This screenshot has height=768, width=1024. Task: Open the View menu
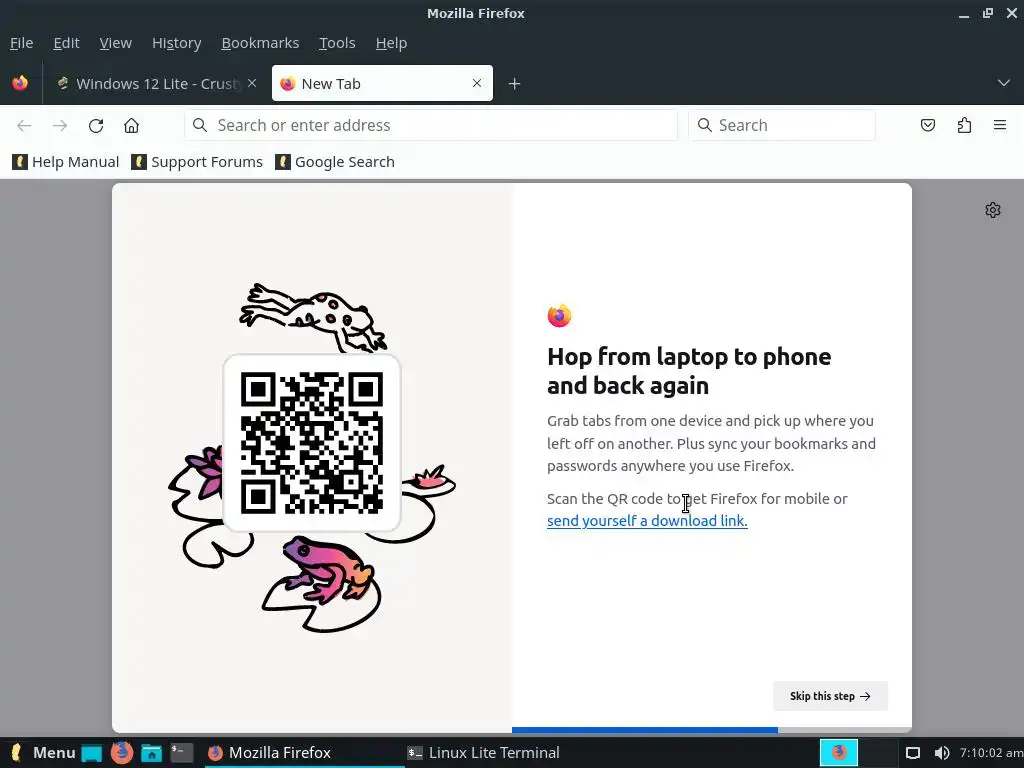click(x=116, y=43)
